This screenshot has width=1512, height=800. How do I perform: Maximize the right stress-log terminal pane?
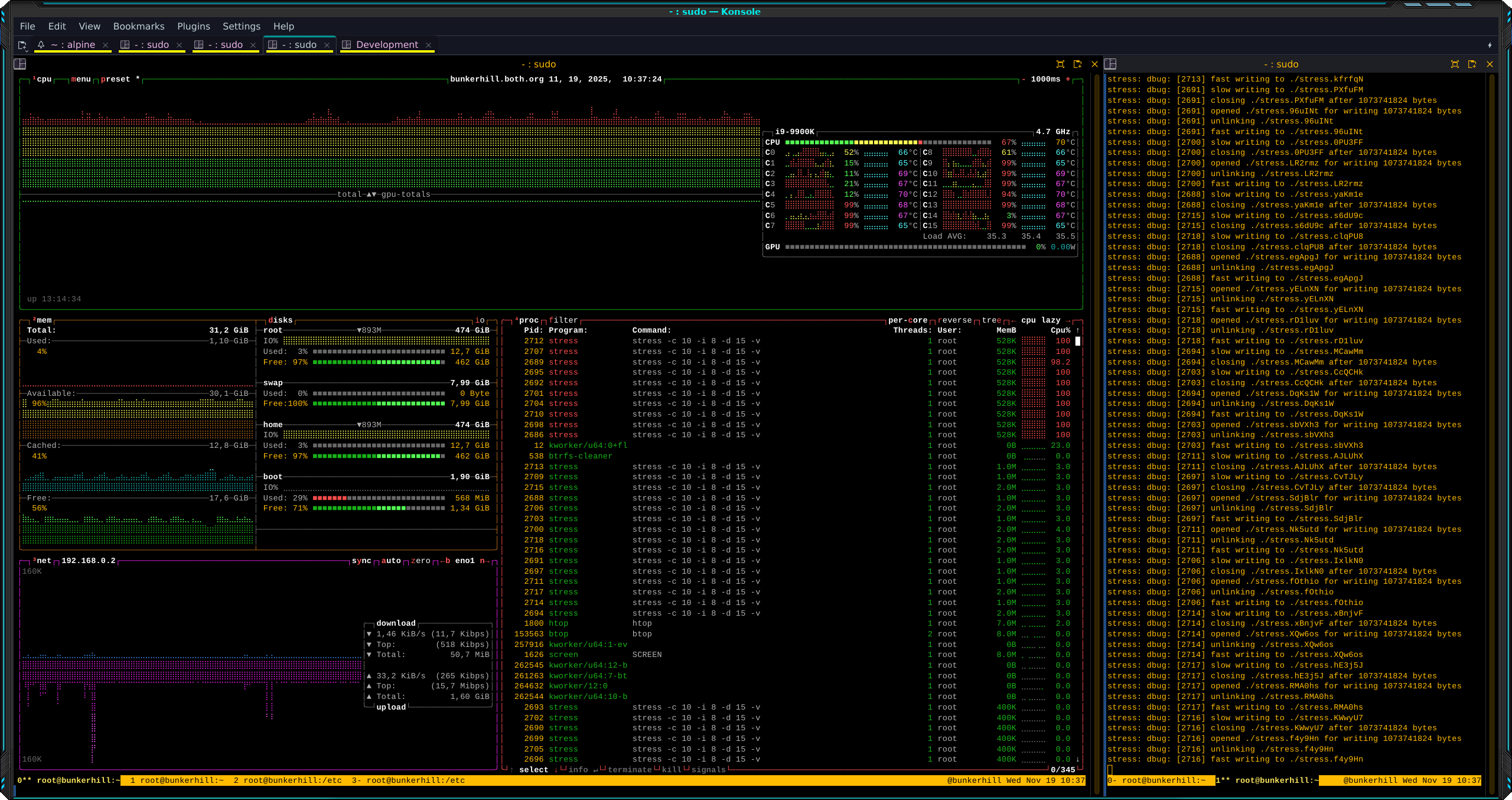coord(1455,64)
